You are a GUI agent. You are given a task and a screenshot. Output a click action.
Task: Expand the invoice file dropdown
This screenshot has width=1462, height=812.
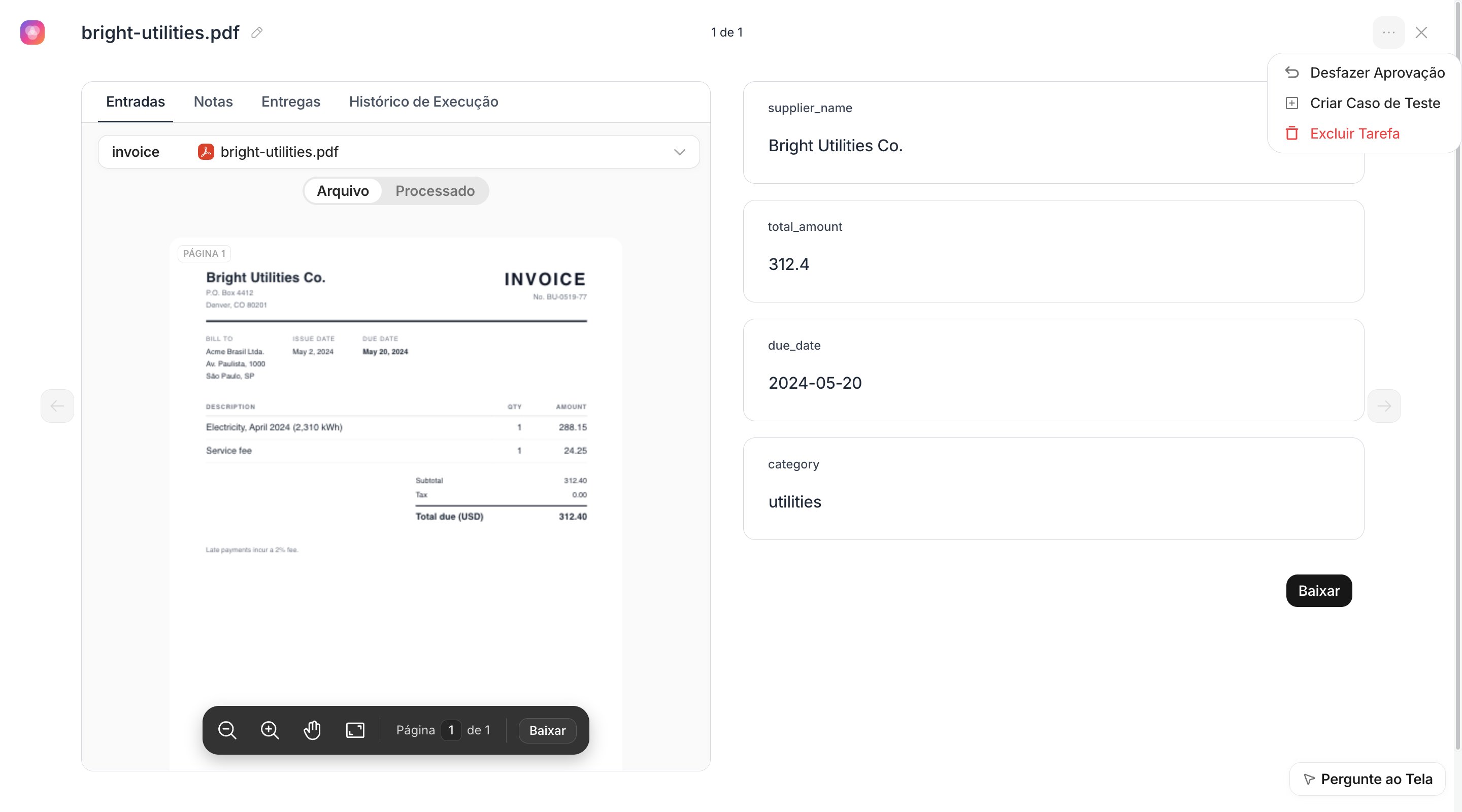pos(398,152)
